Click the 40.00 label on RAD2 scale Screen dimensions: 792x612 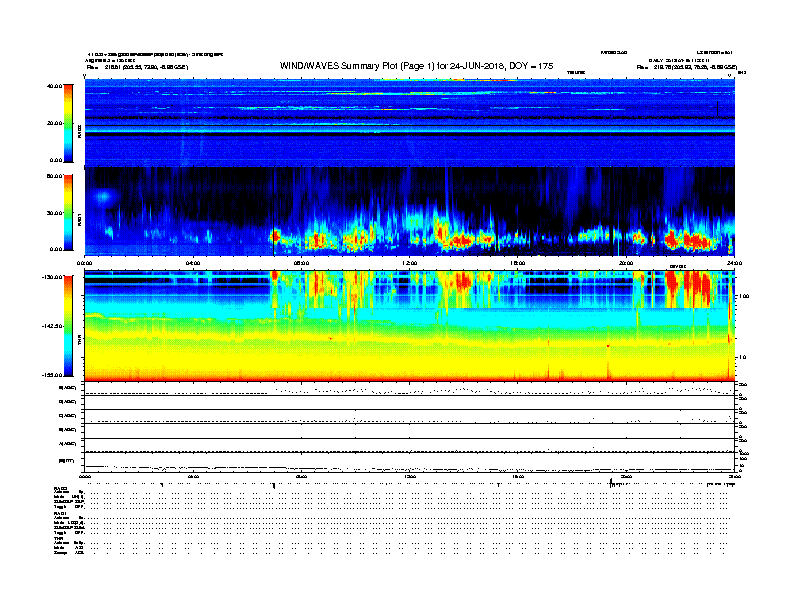tap(54, 86)
